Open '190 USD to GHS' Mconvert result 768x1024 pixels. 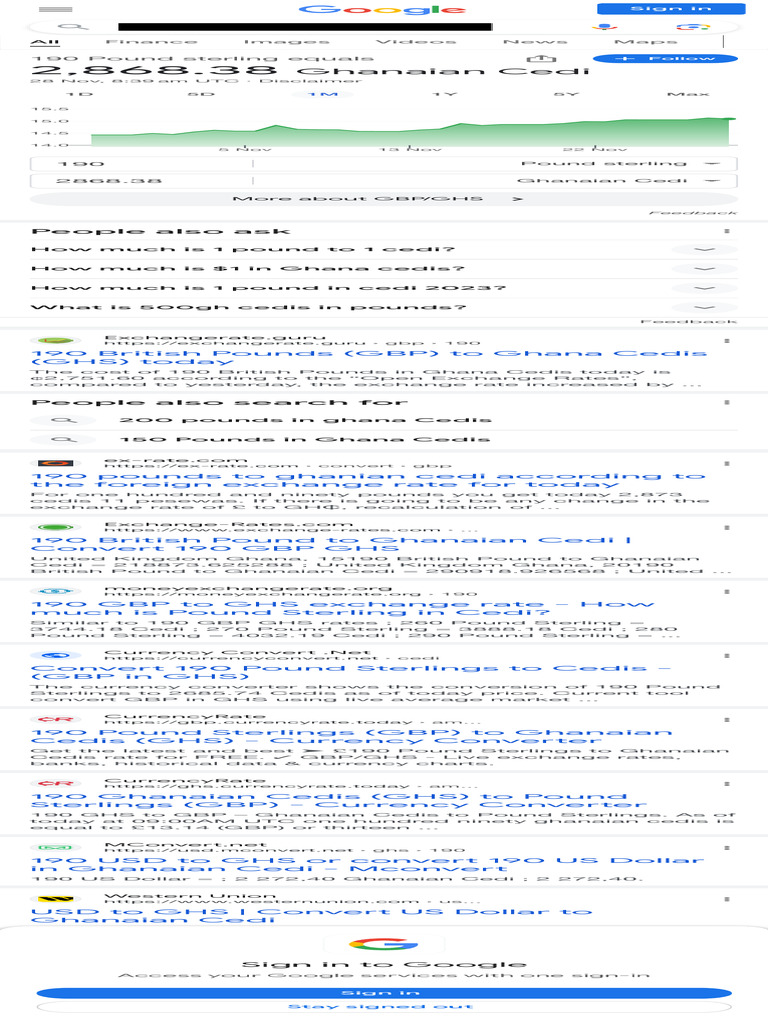click(x=368, y=864)
